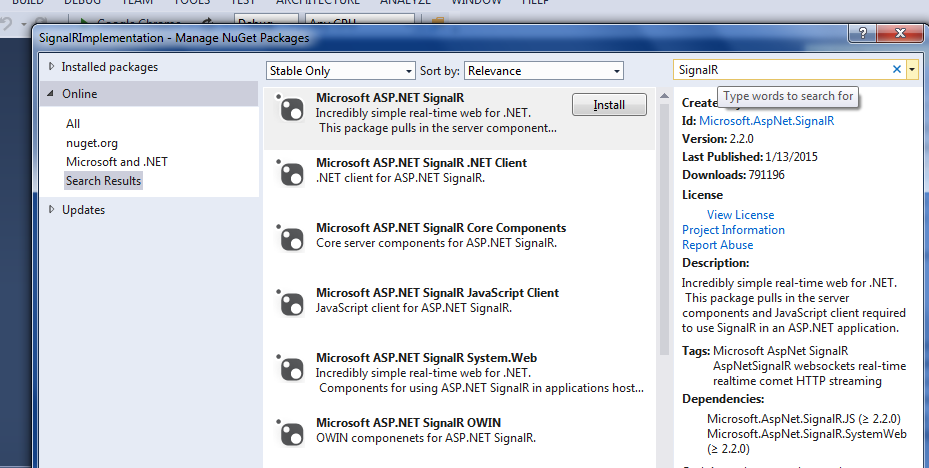Expand the Updates section
Viewport: 929px width, 468px height.
coord(52,210)
